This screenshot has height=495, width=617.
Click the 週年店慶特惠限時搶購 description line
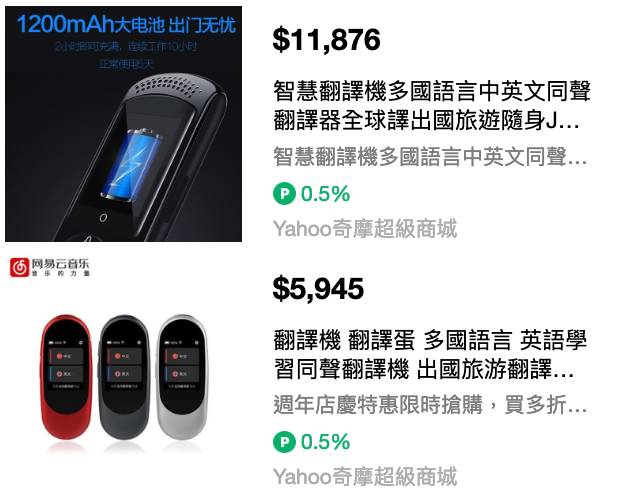(430, 404)
